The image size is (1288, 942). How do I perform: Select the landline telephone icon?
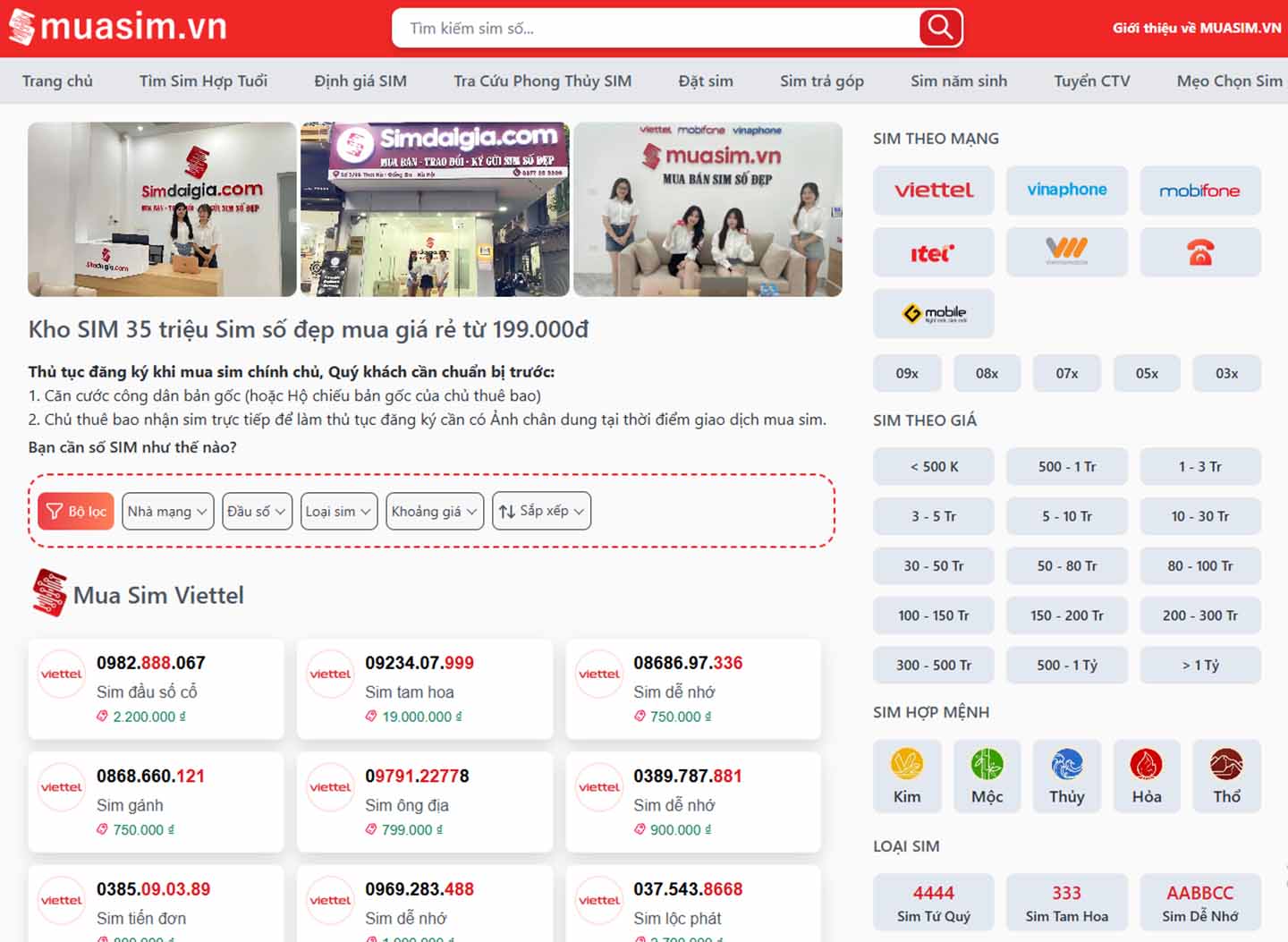1199,252
